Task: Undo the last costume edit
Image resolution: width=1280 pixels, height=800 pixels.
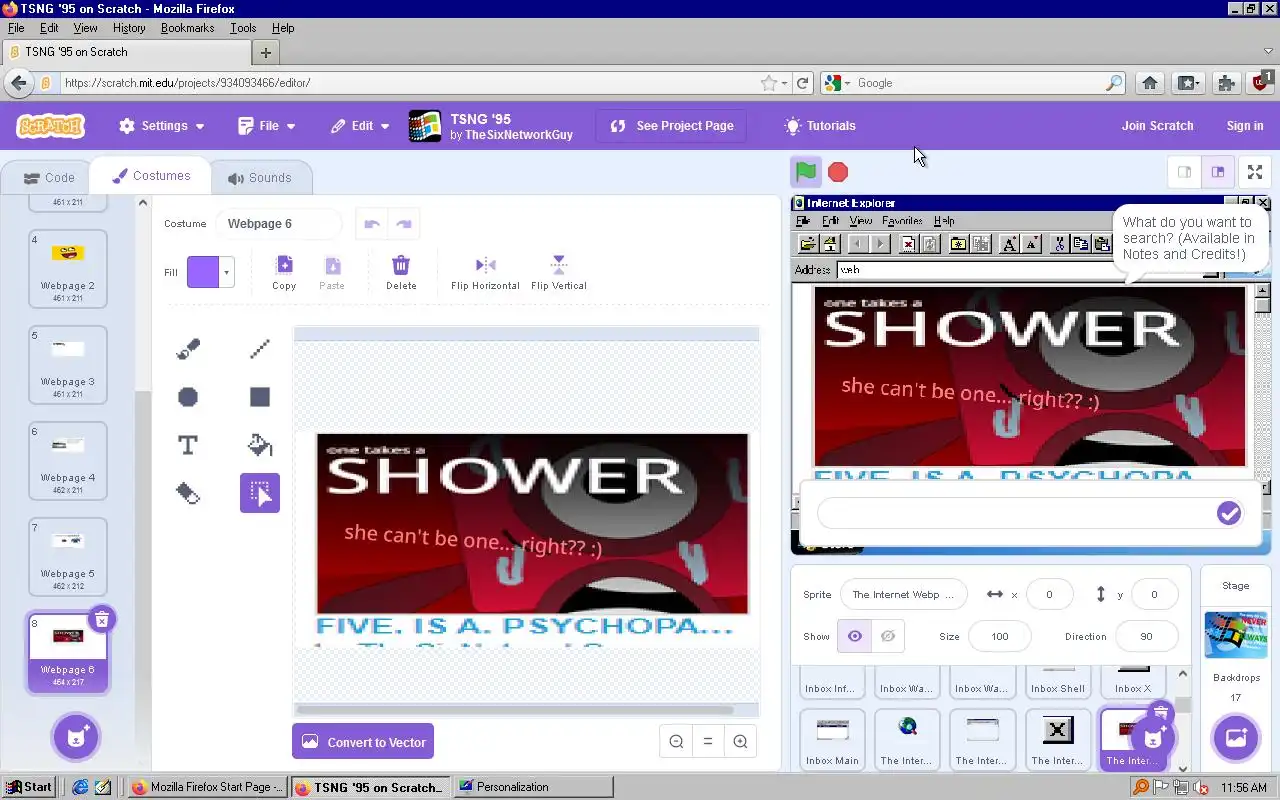Action: point(372,224)
